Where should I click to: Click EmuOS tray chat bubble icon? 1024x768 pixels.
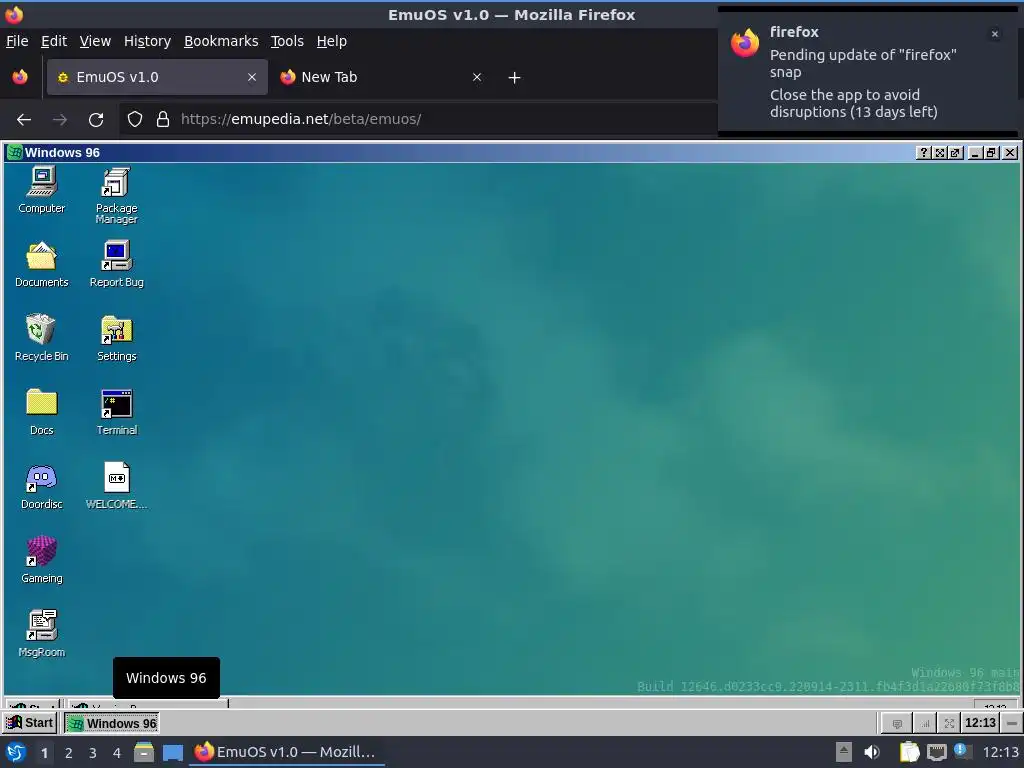[x=897, y=723]
